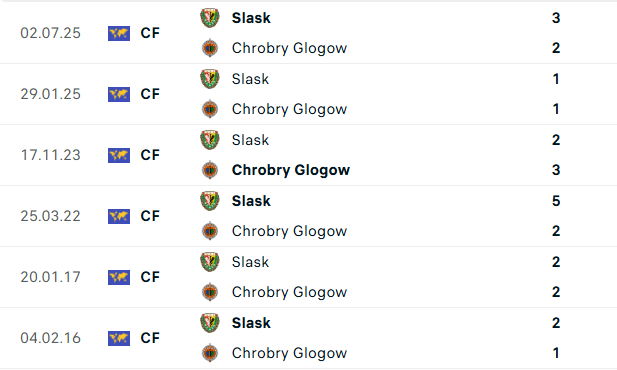Click the Chrobry Glogow crest in the 17.11.23 match
This screenshot has height=370, width=617.
click(210, 170)
